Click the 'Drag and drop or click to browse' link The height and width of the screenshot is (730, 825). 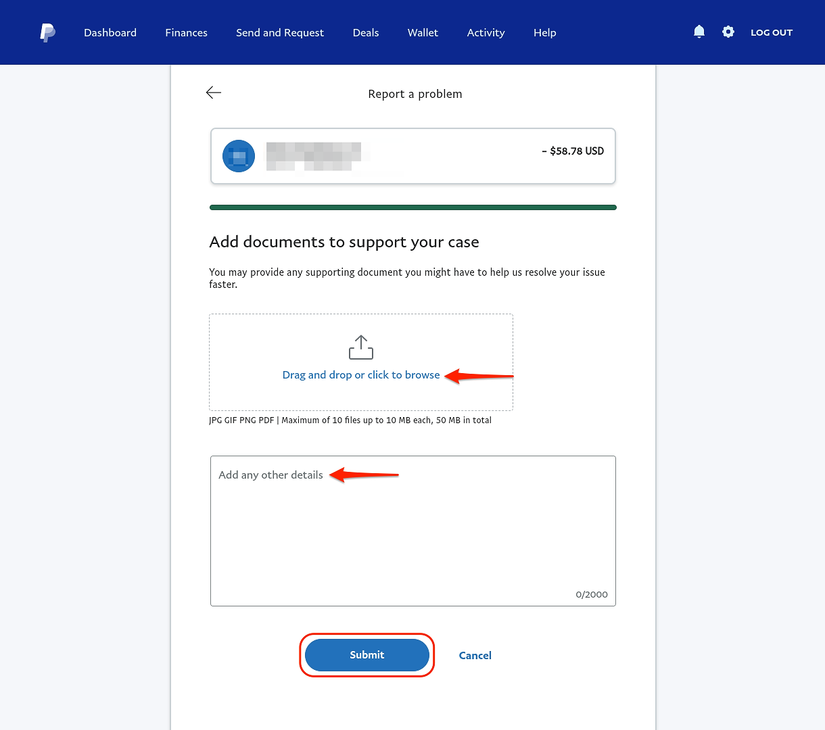[361, 375]
